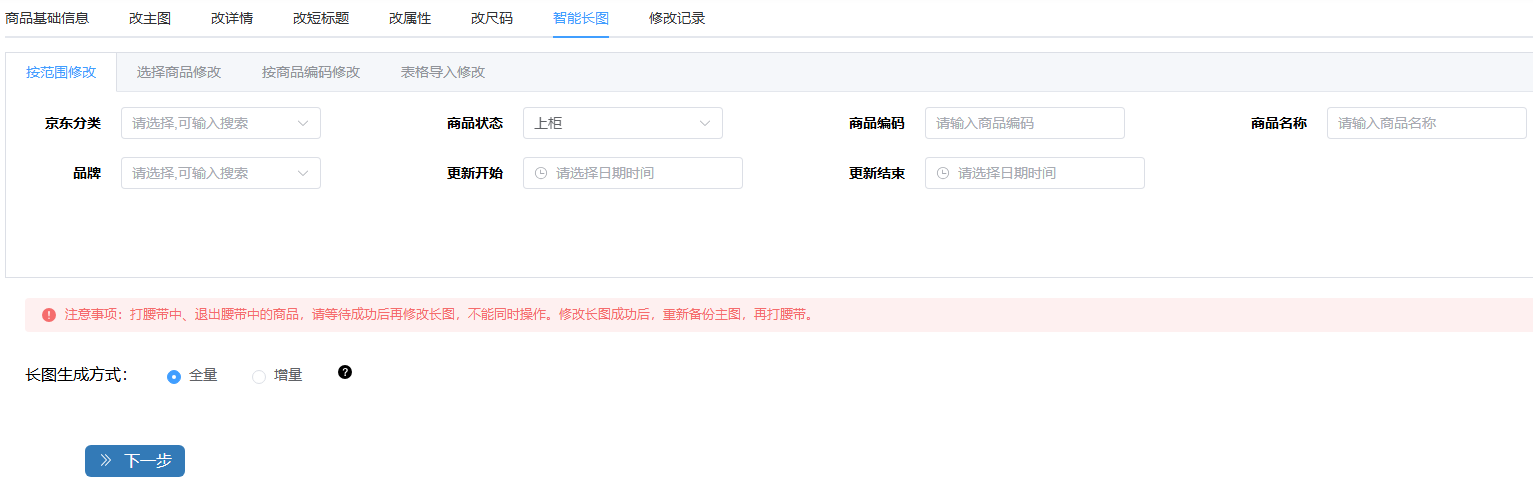Switch to the 改主图 tab
Screen dimensions: 1533x503
[x=150, y=18]
